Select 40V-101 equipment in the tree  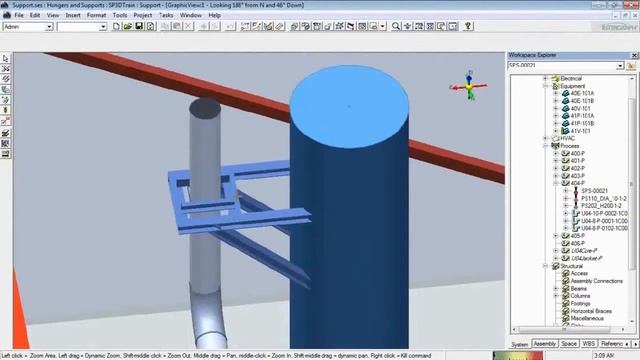(580, 109)
